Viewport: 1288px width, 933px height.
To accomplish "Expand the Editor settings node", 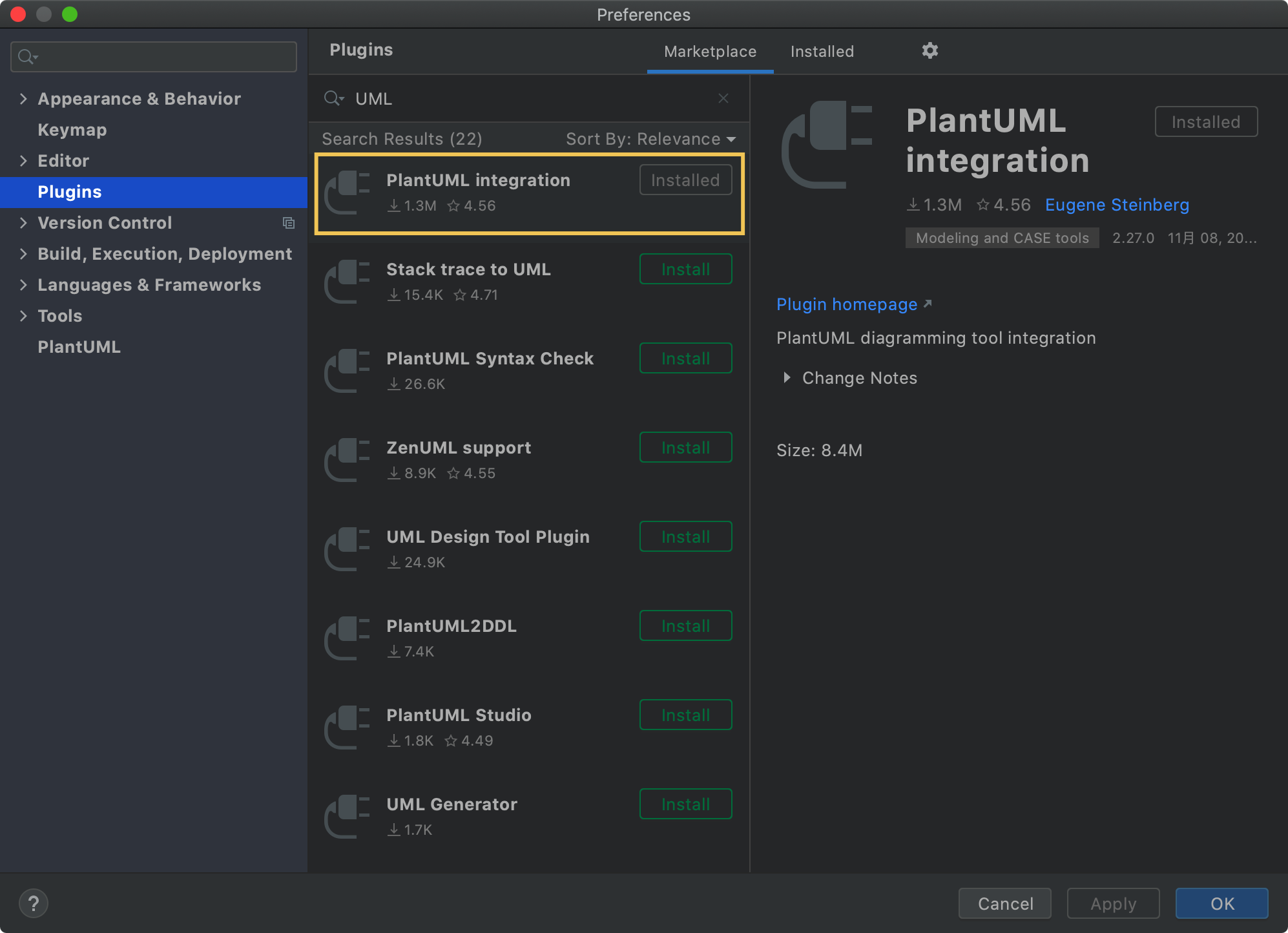I will tap(23, 161).
